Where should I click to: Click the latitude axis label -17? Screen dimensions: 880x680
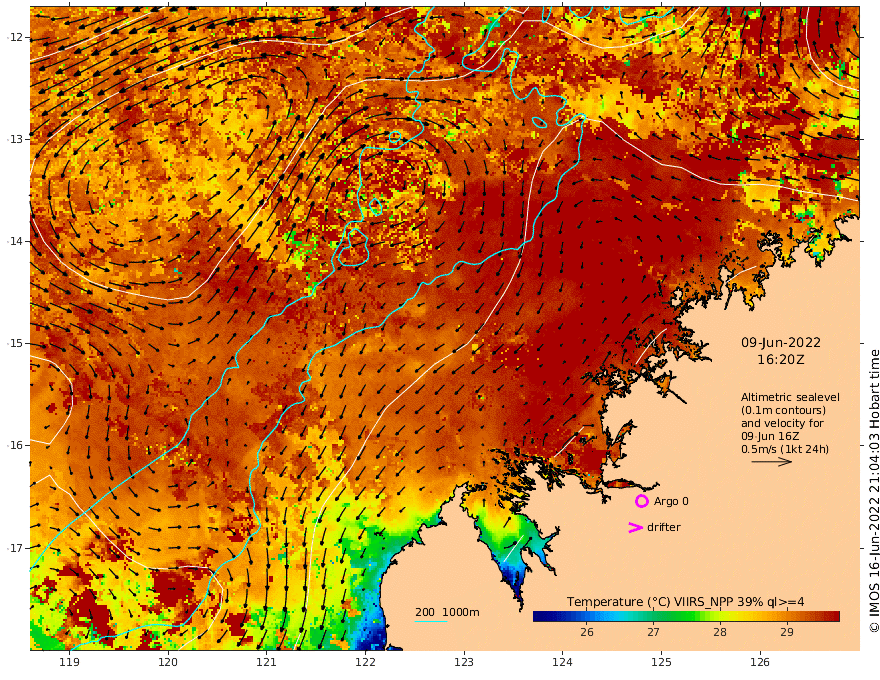[15, 548]
